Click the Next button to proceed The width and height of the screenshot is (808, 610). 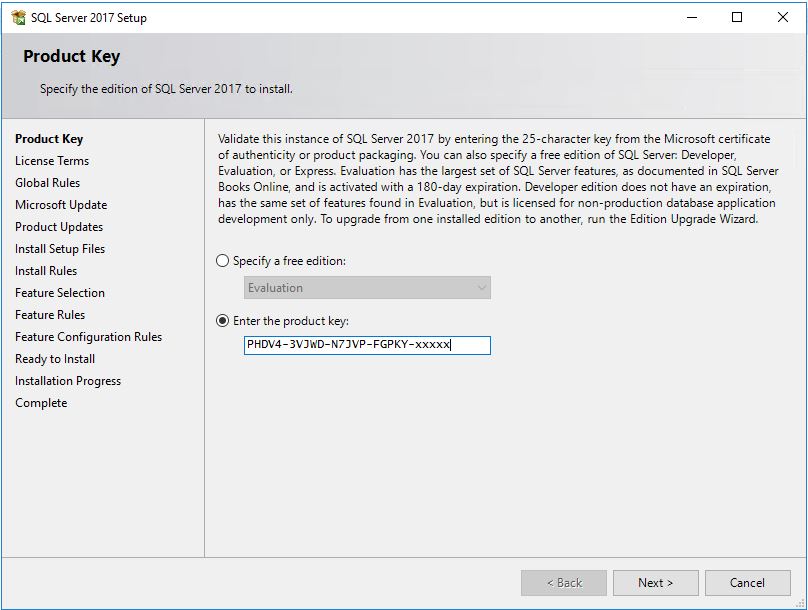[655, 583]
